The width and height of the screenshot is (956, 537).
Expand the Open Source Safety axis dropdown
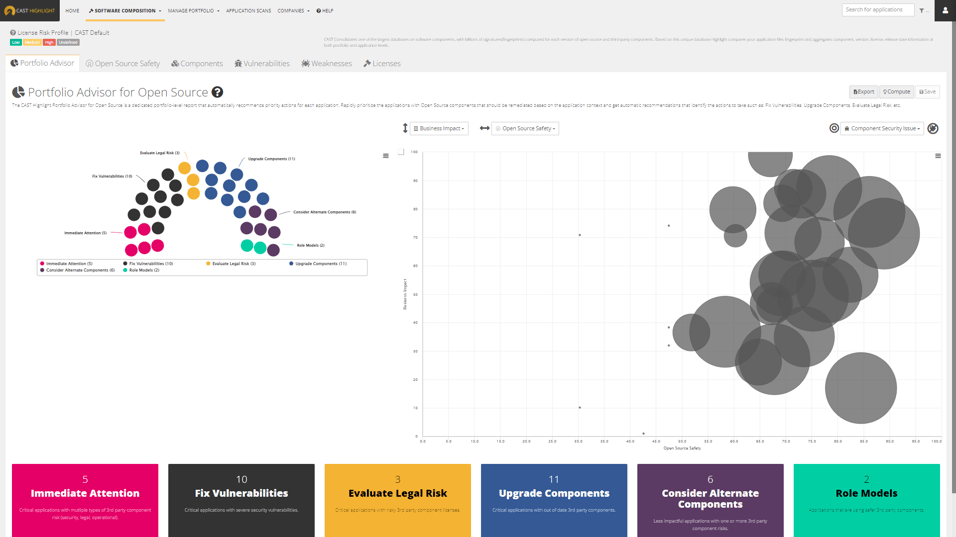525,129
